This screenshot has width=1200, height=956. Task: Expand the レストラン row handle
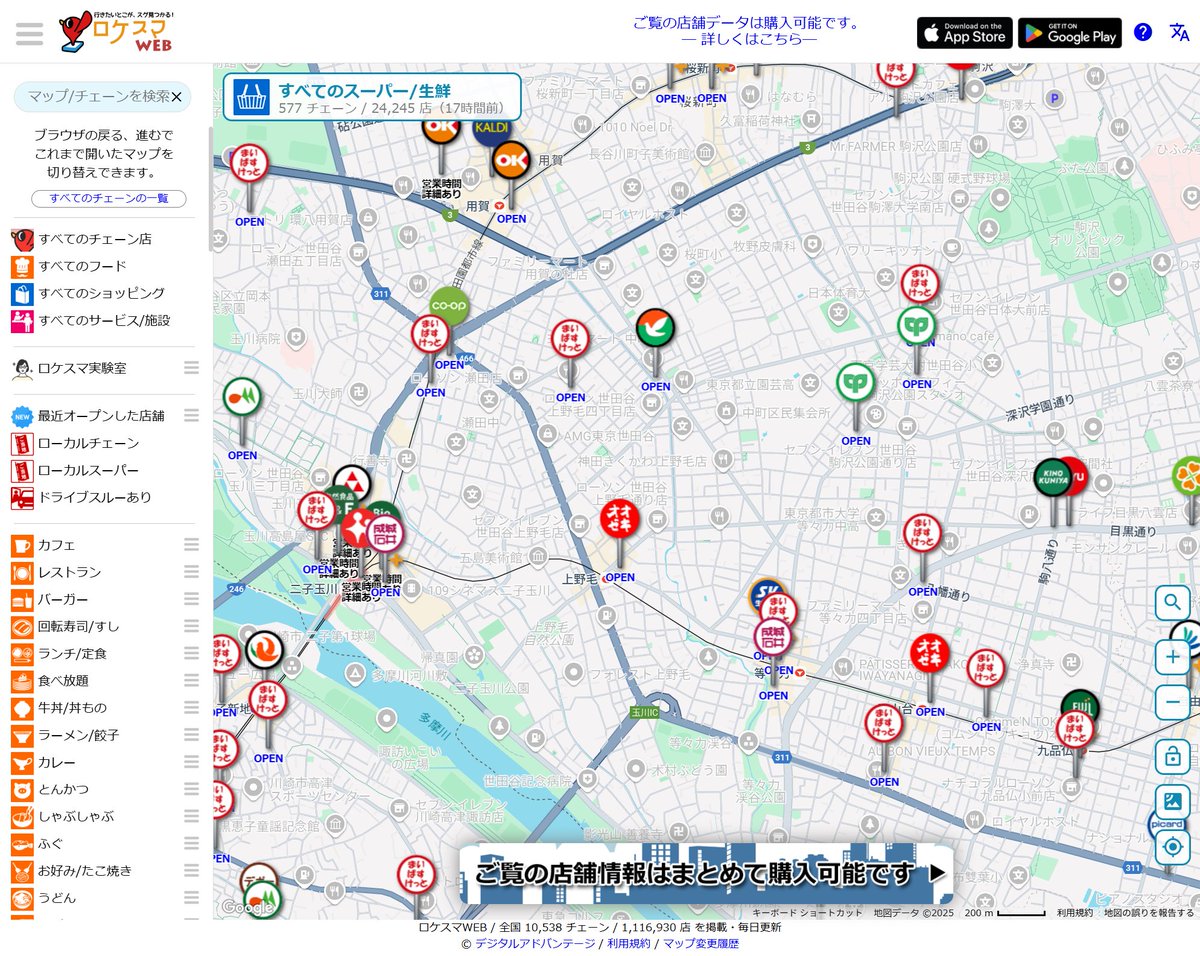(191, 572)
